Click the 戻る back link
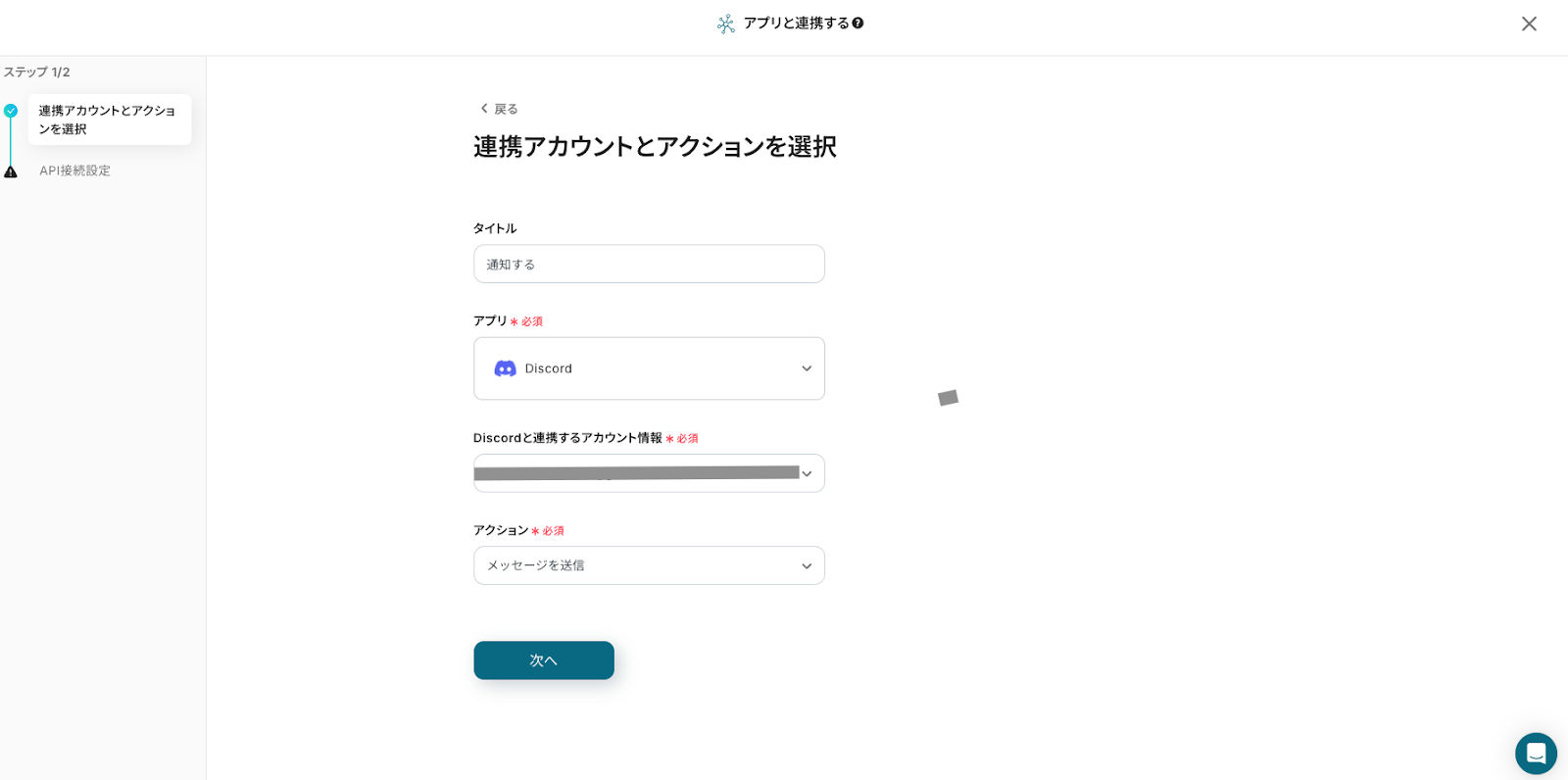The image size is (1568, 780). click(x=506, y=109)
